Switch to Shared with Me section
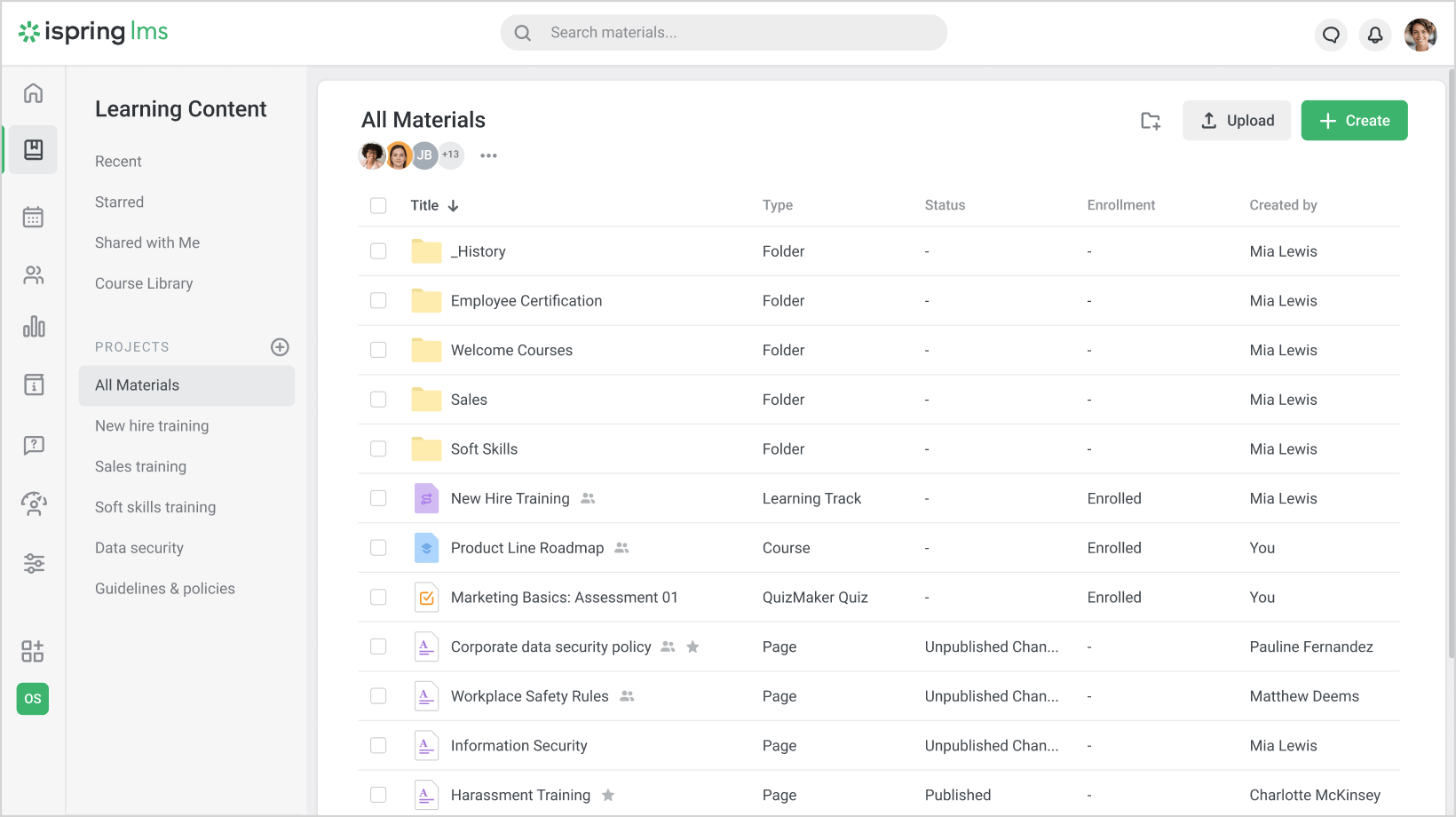The image size is (1456, 817). point(147,242)
